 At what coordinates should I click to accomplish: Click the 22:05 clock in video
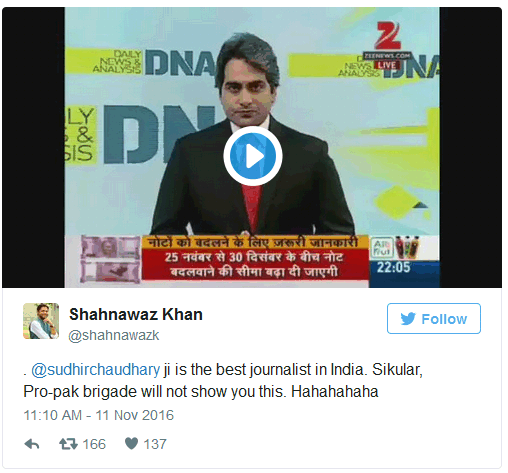(x=393, y=267)
